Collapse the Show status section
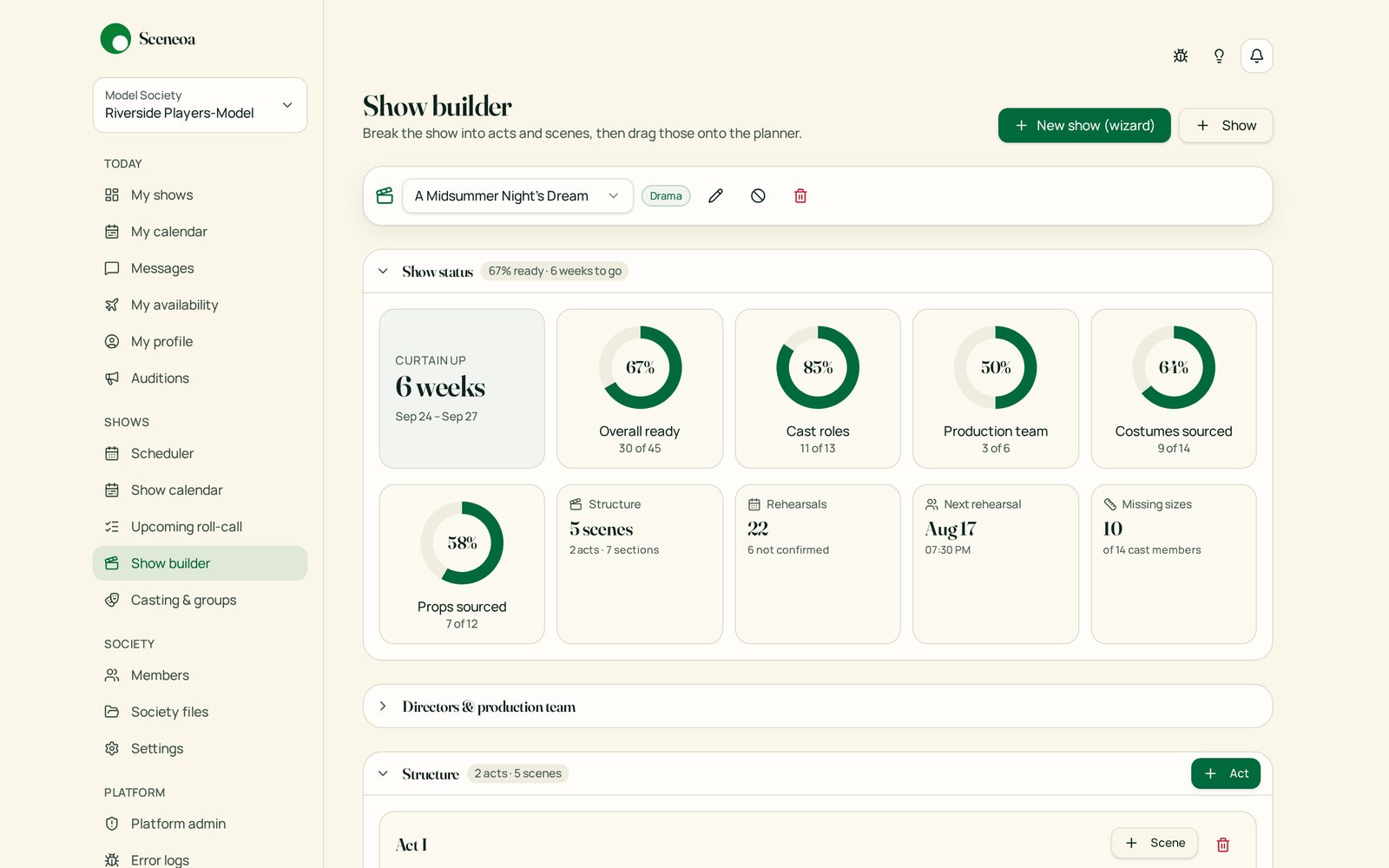The image size is (1389, 868). [383, 272]
